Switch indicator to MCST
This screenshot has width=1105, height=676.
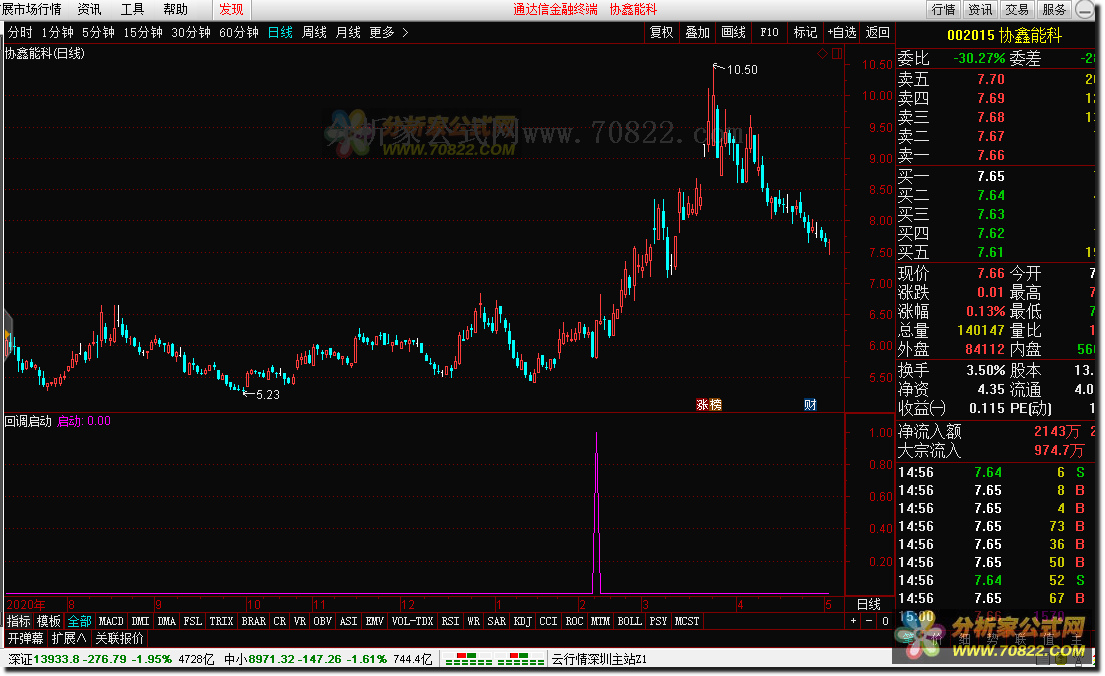click(x=687, y=621)
